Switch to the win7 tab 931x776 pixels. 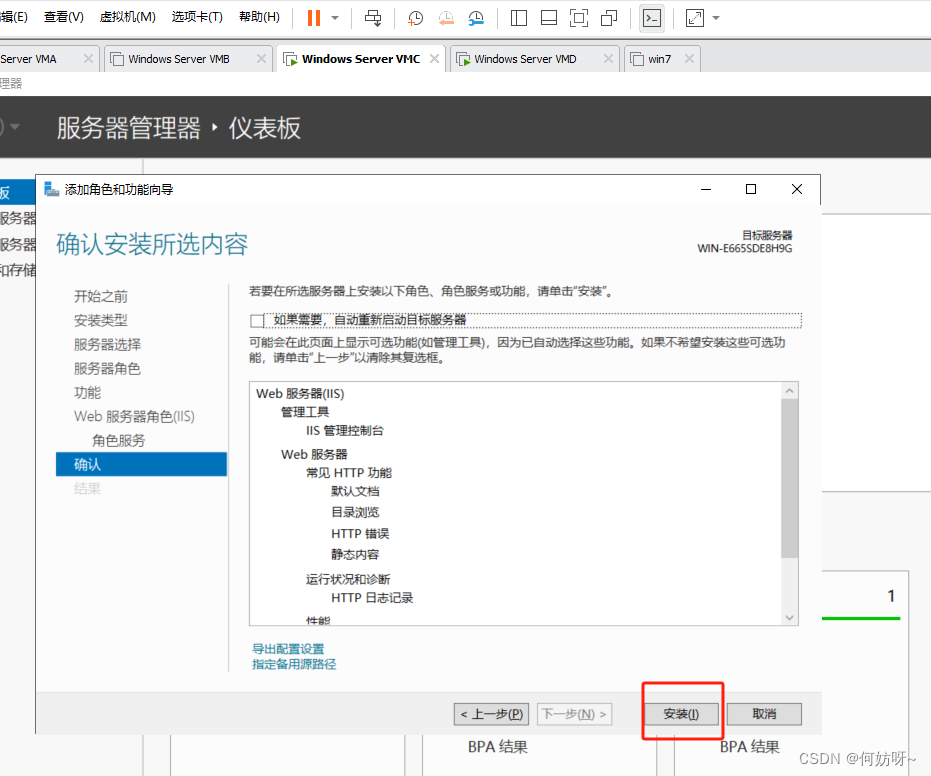(x=659, y=59)
